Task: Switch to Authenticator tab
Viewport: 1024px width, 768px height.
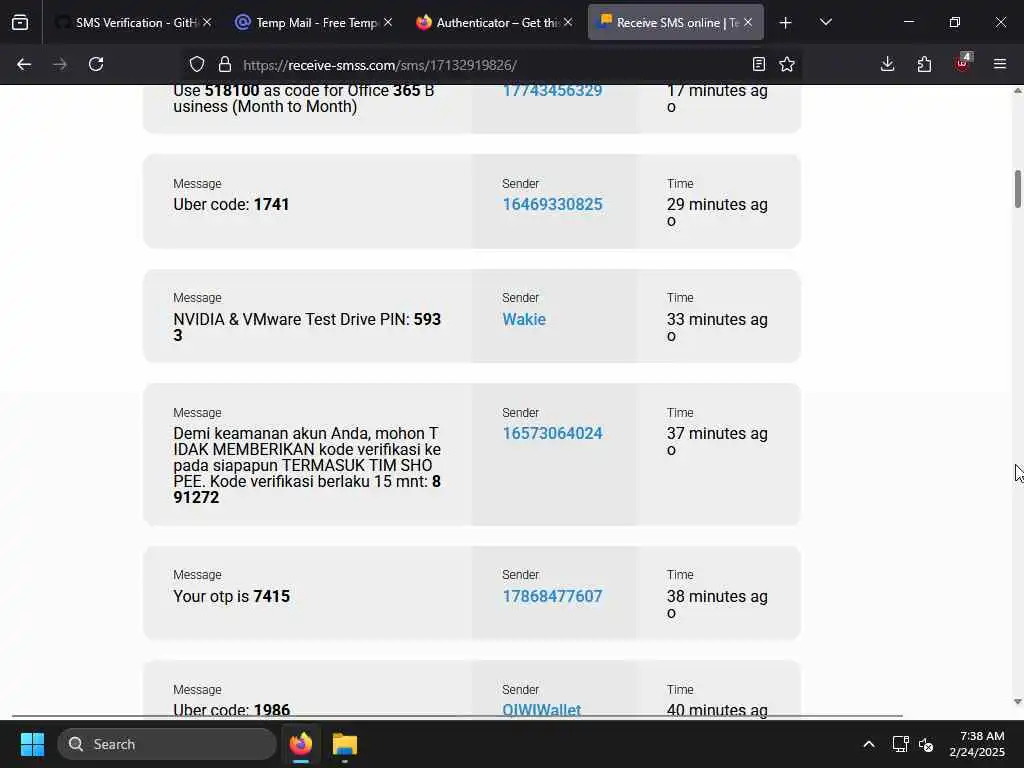Action: 494,23
